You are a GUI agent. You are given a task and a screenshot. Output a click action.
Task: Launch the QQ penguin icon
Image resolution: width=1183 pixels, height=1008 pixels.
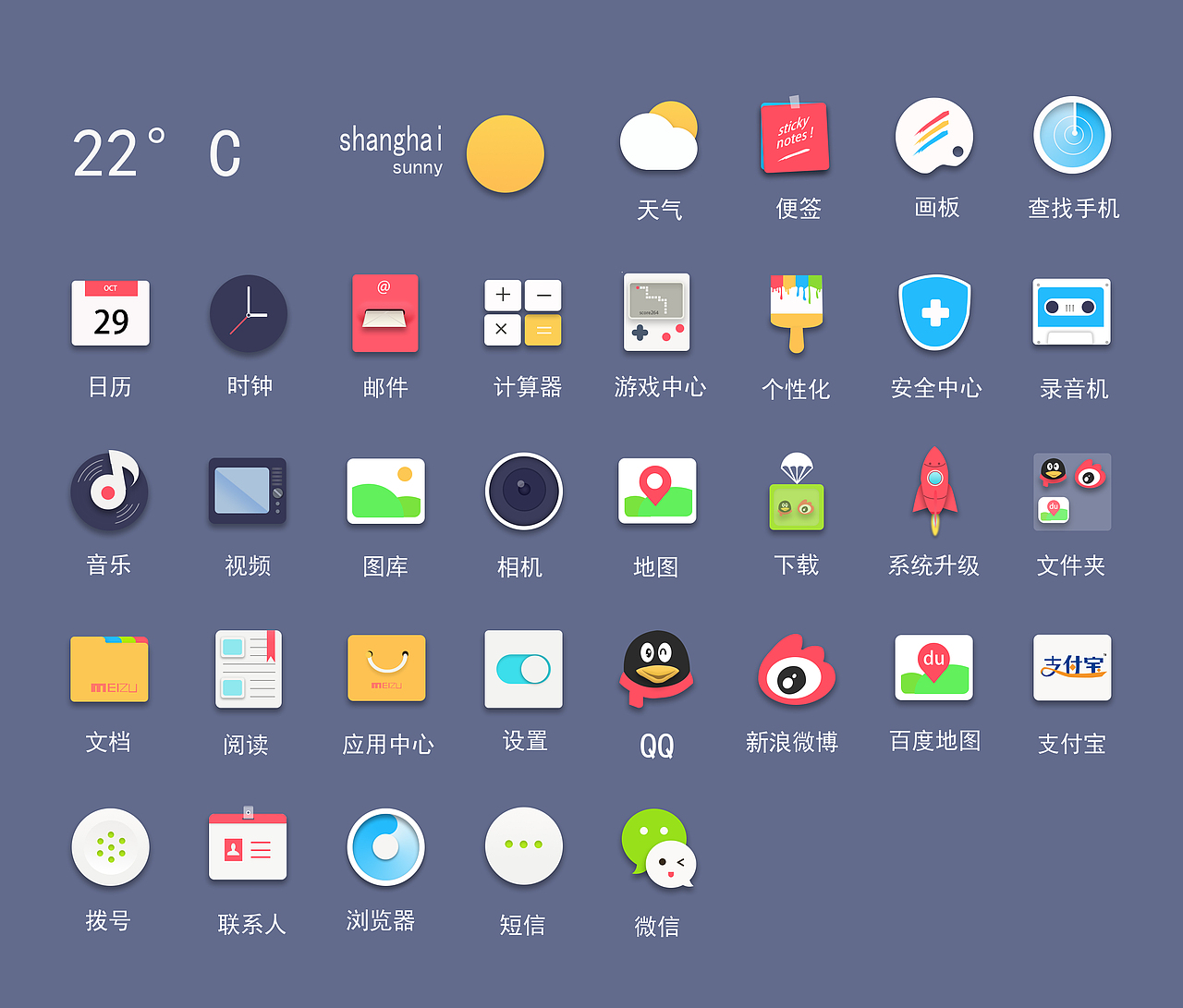(656, 669)
